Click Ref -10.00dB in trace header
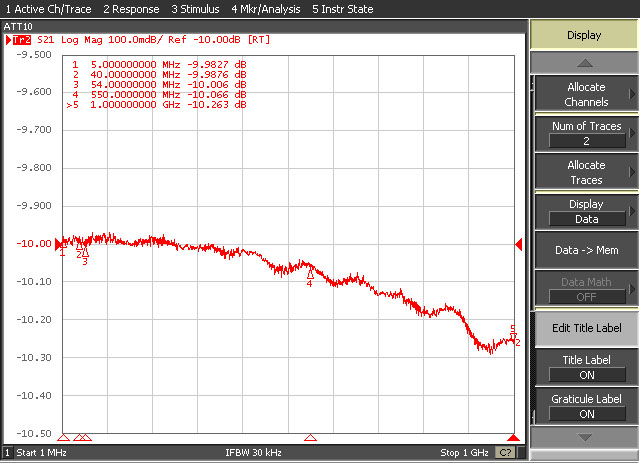This screenshot has width=640, height=463. click(204, 40)
